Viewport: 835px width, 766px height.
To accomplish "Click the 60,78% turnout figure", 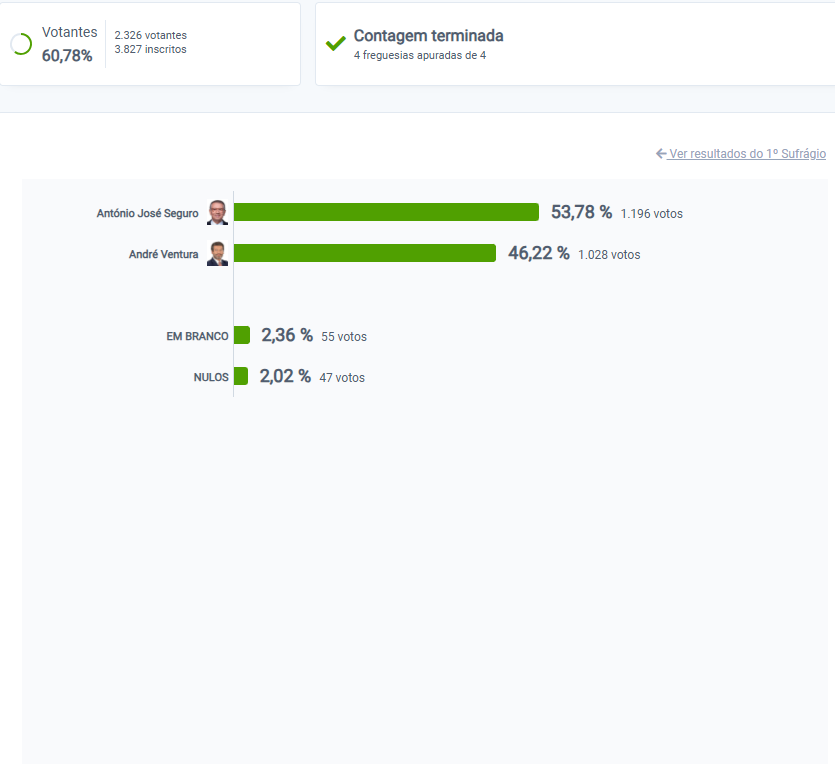I will pyautogui.click(x=67, y=55).
